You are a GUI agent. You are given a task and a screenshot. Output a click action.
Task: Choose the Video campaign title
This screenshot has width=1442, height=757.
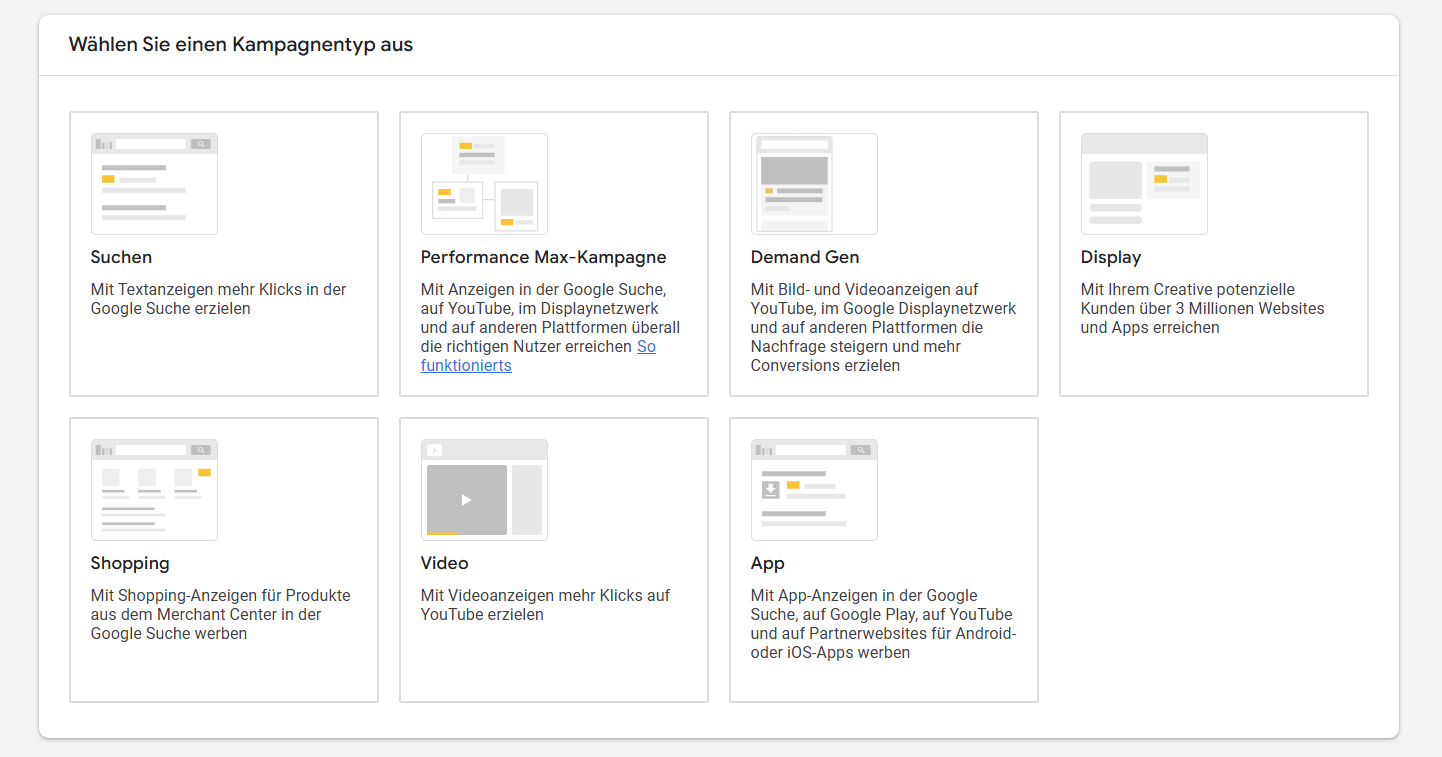point(444,563)
